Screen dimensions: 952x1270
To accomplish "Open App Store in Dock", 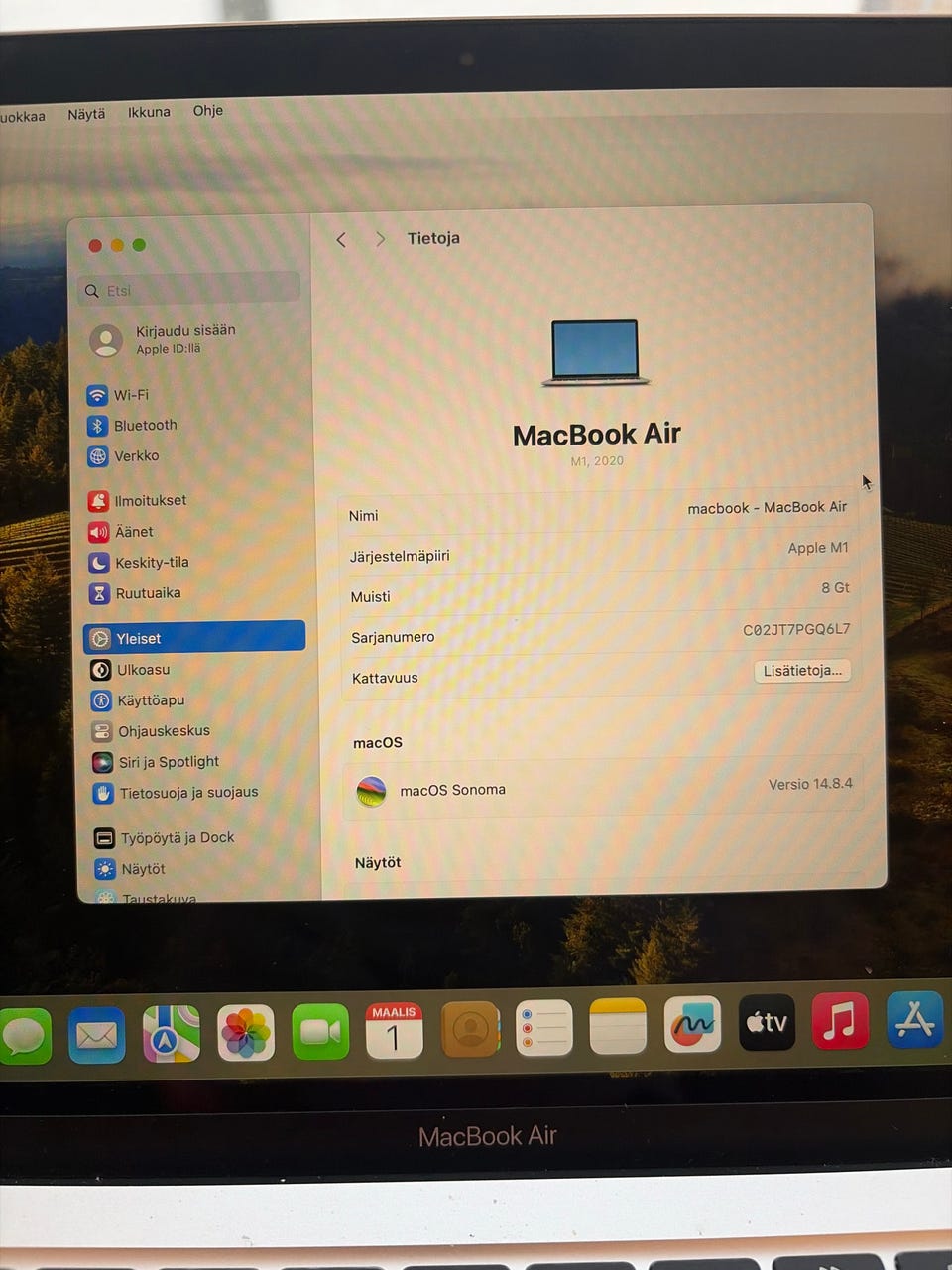I will click(x=914, y=1019).
